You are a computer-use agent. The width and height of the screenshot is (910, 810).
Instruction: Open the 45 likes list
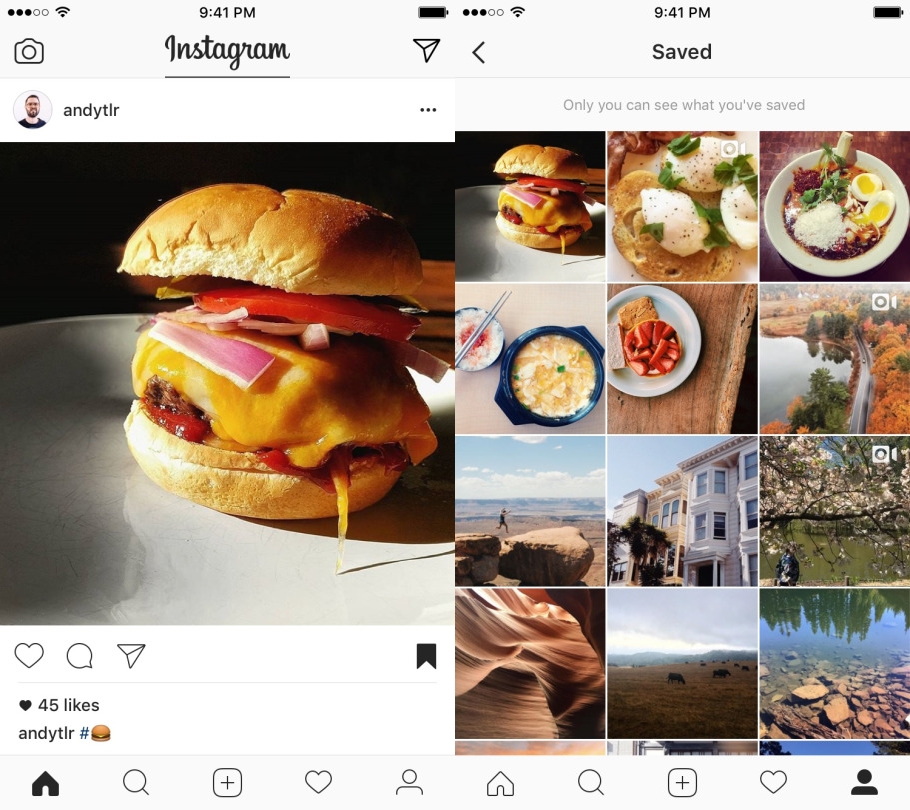[x=59, y=705]
